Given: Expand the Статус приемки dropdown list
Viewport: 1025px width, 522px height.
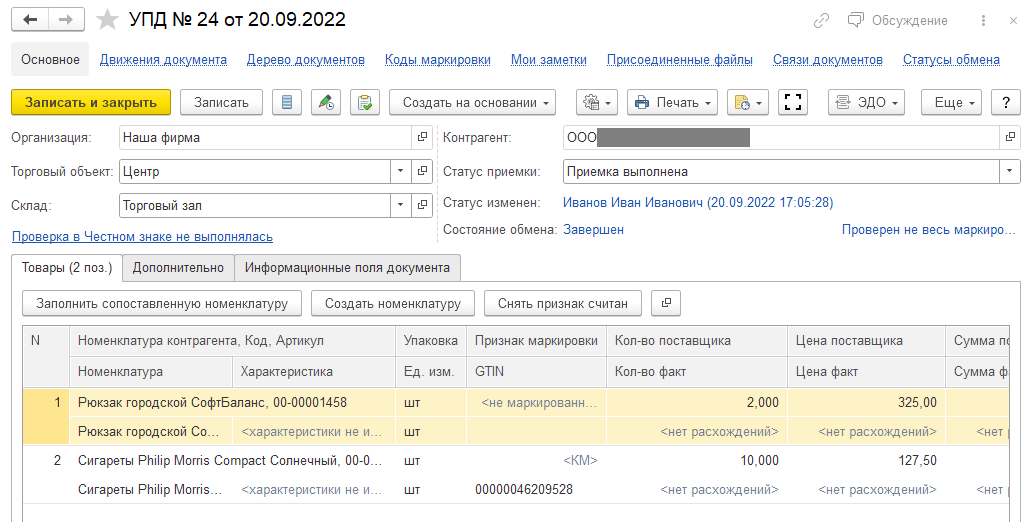Looking at the screenshot, I should [x=1009, y=172].
